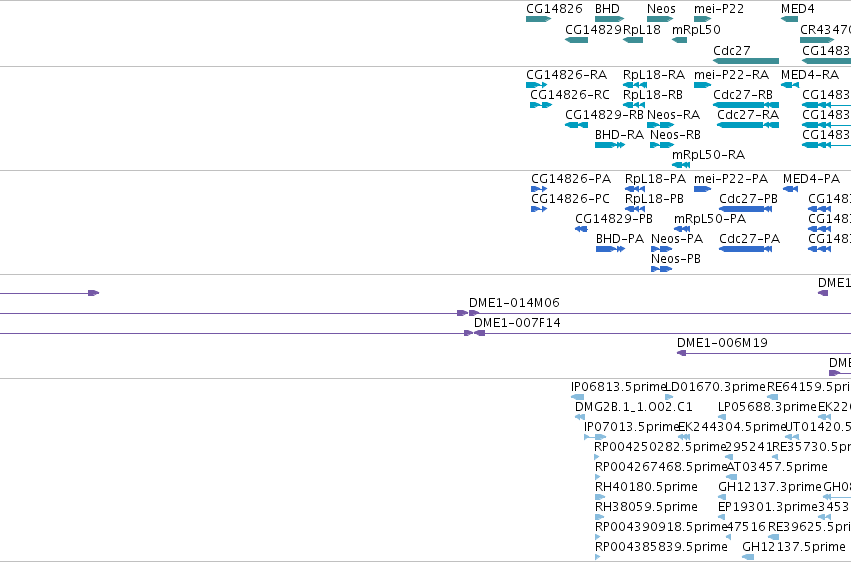Select the GH12137.5prime EST
851x562 pixels.
(x=748, y=558)
